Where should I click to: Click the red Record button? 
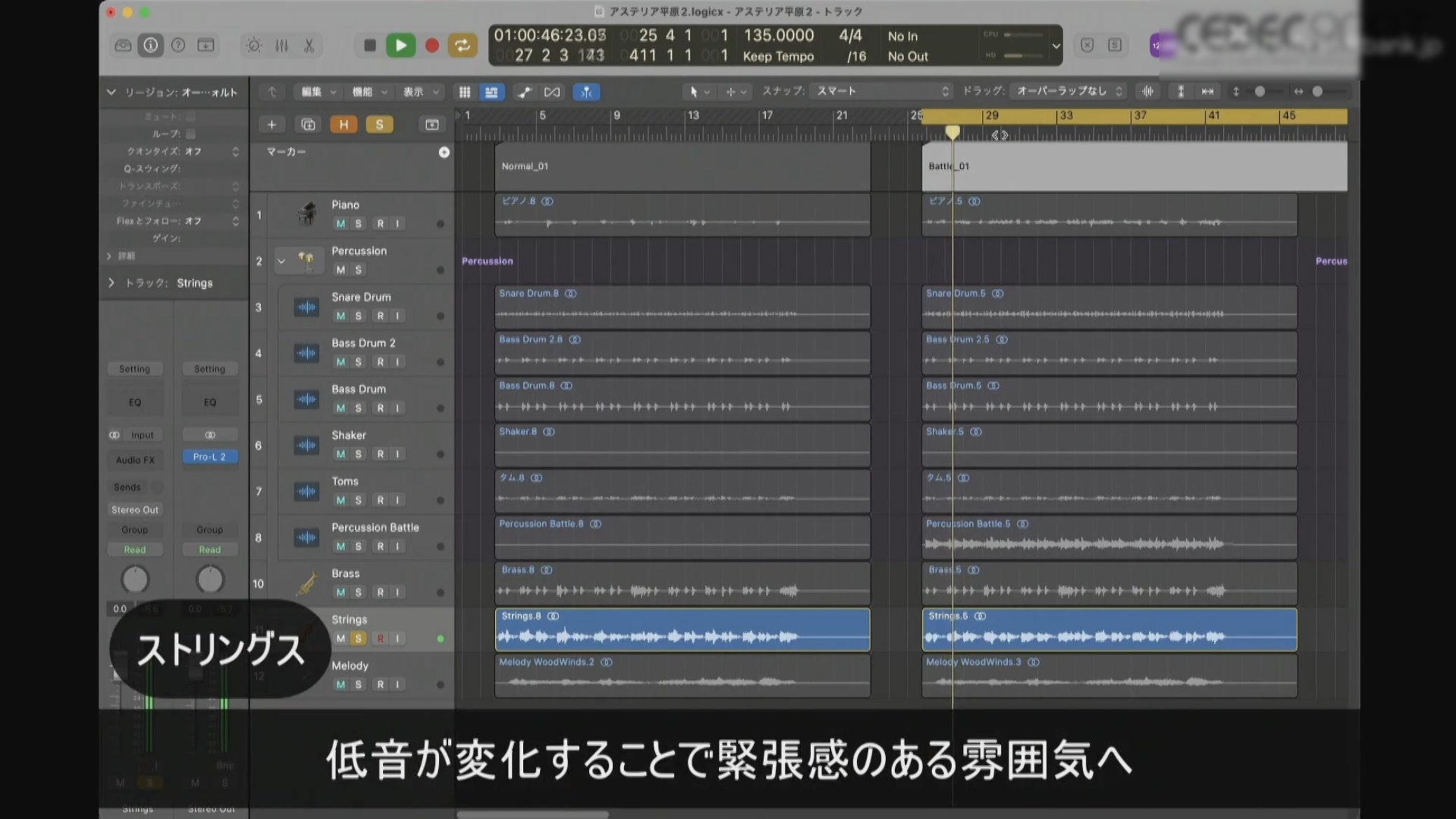click(432, 46)
